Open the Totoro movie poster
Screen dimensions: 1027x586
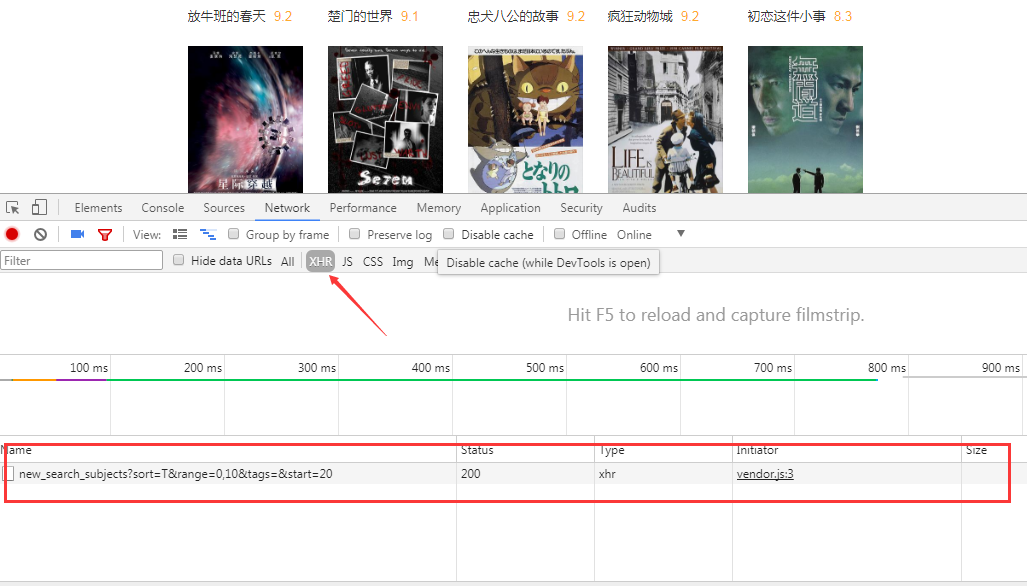point(525,119)
